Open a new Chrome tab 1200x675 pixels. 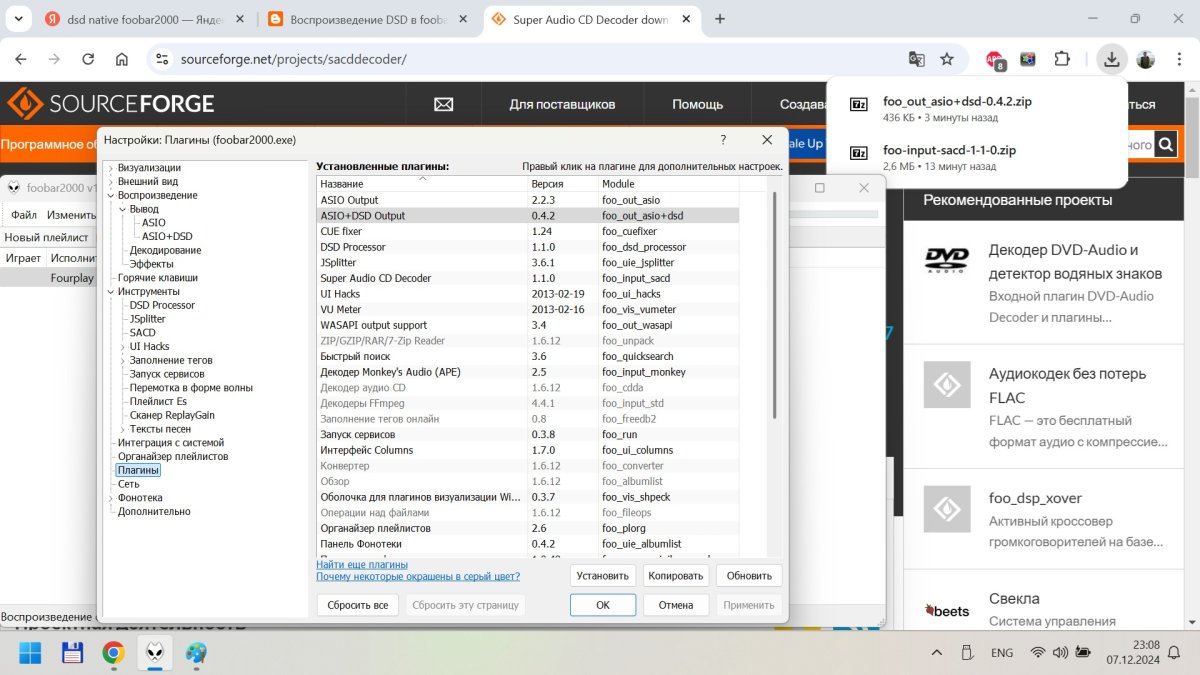pyautogui.click(x=720, y=18)
